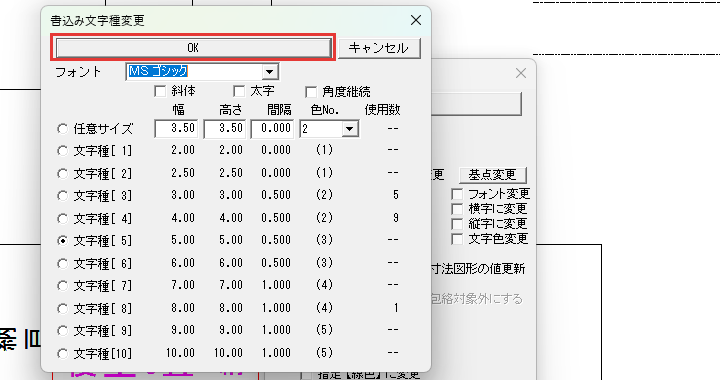Select 文字種[ 1] radio button
This screenshot has height=380, width=720.
click(x=62, y=151)
